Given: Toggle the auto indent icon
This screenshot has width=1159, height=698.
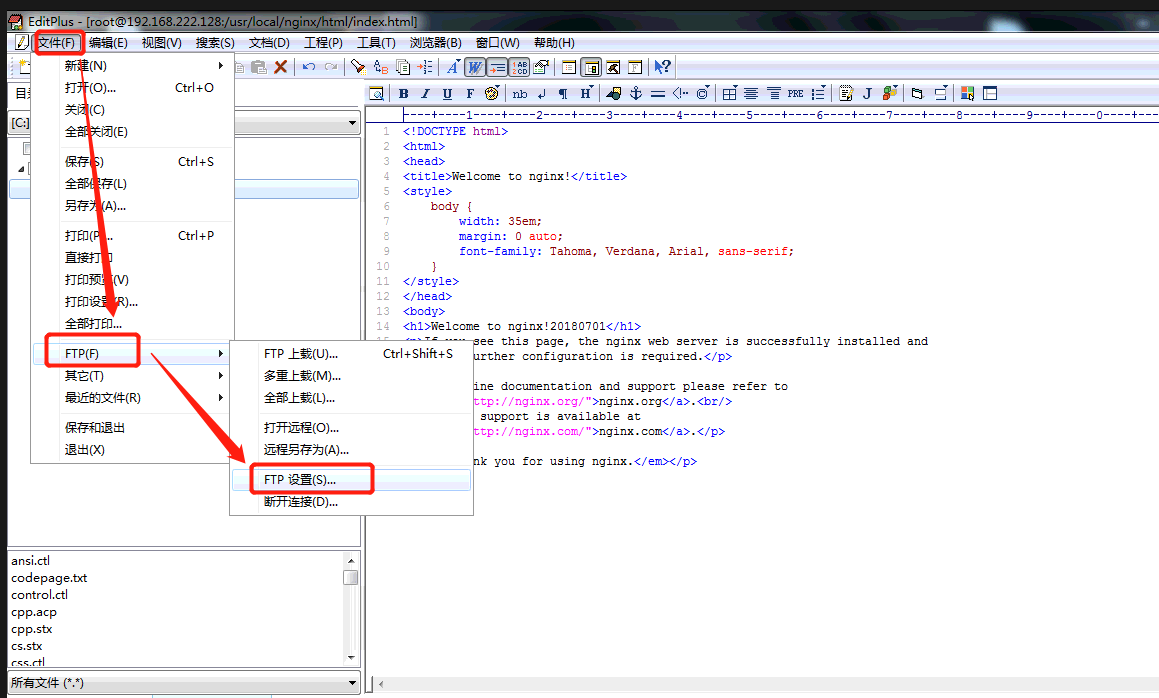Looking at the screenshot, I should tap(497, 67).
